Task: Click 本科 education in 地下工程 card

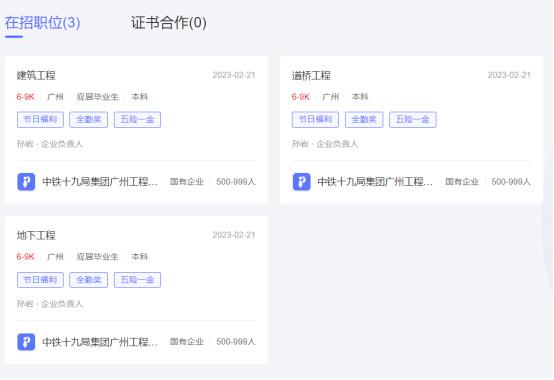Action: [140, 257]
